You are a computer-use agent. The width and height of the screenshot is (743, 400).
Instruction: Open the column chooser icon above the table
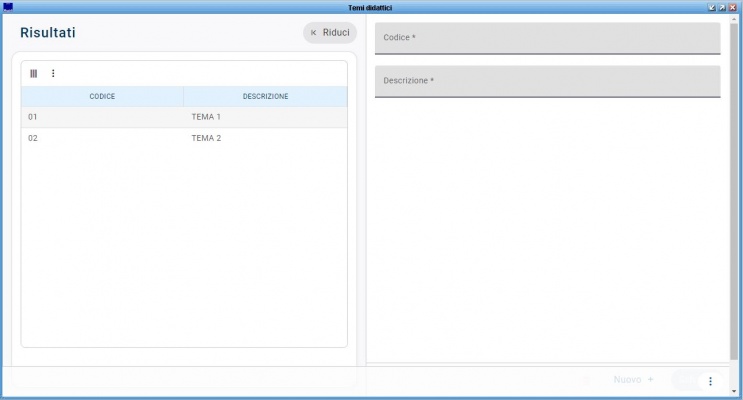(34, 73)
